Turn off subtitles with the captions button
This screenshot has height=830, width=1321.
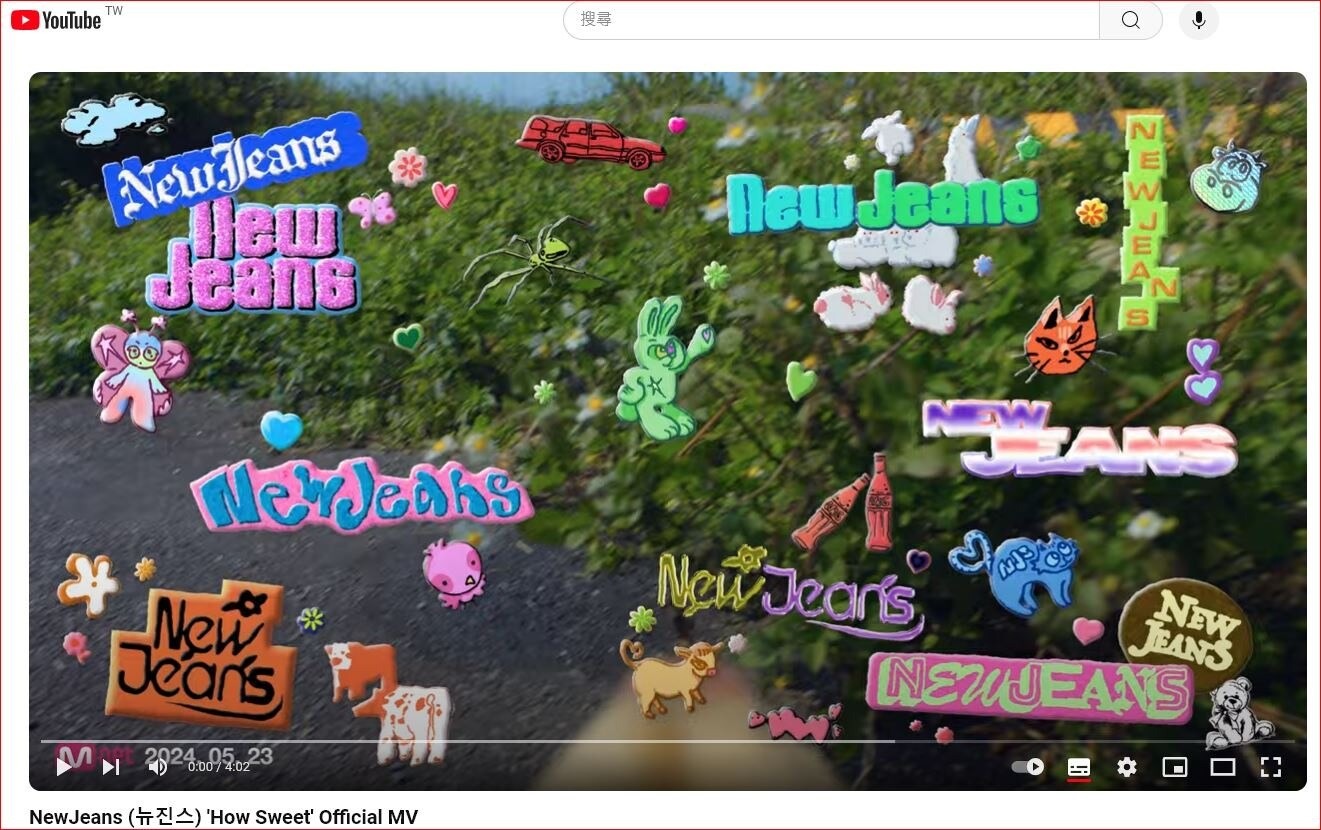pos(1079,767)
